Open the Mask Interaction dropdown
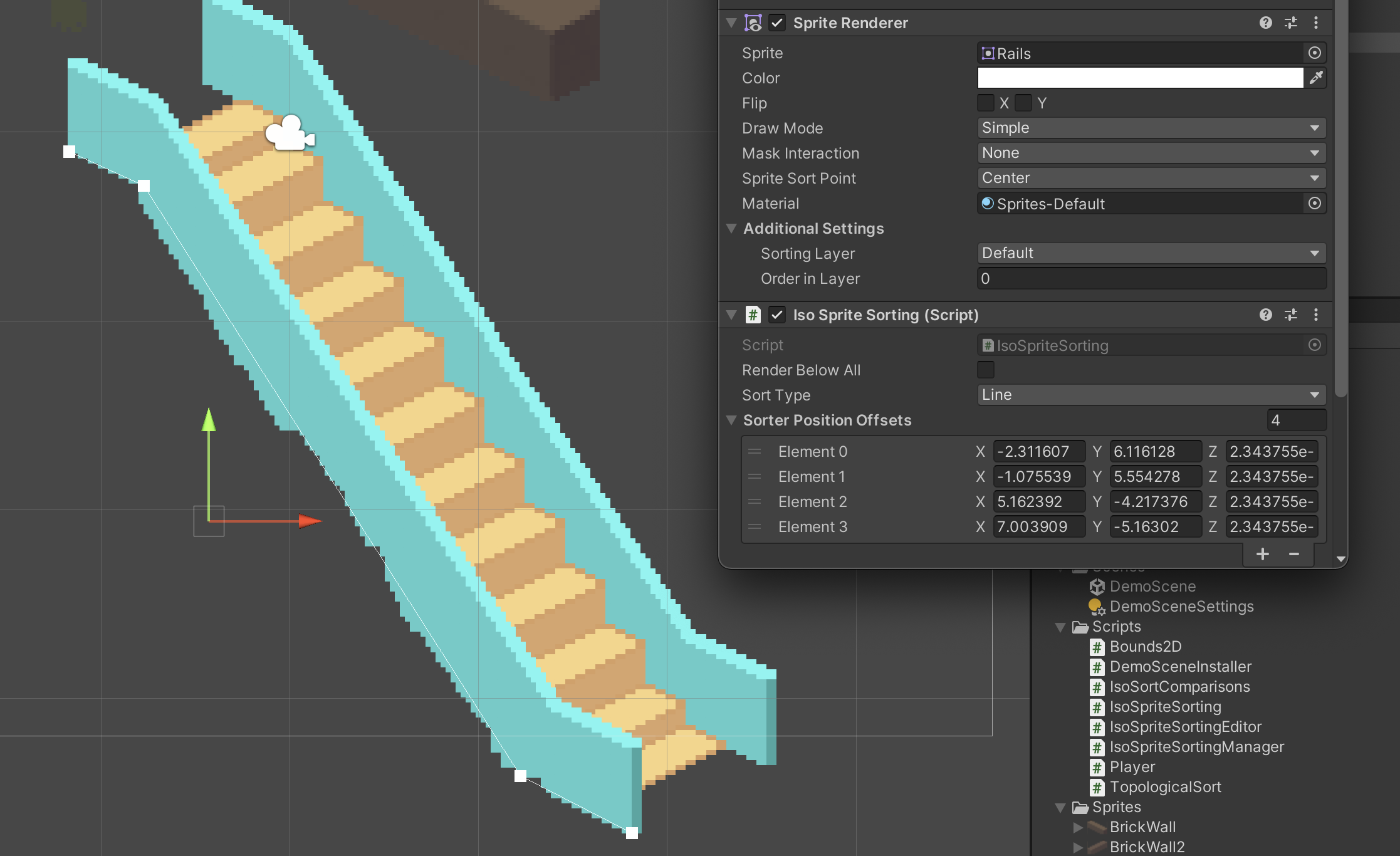Image resolution: width=1400 pixels, height=856 pixels. [1152, 153]
